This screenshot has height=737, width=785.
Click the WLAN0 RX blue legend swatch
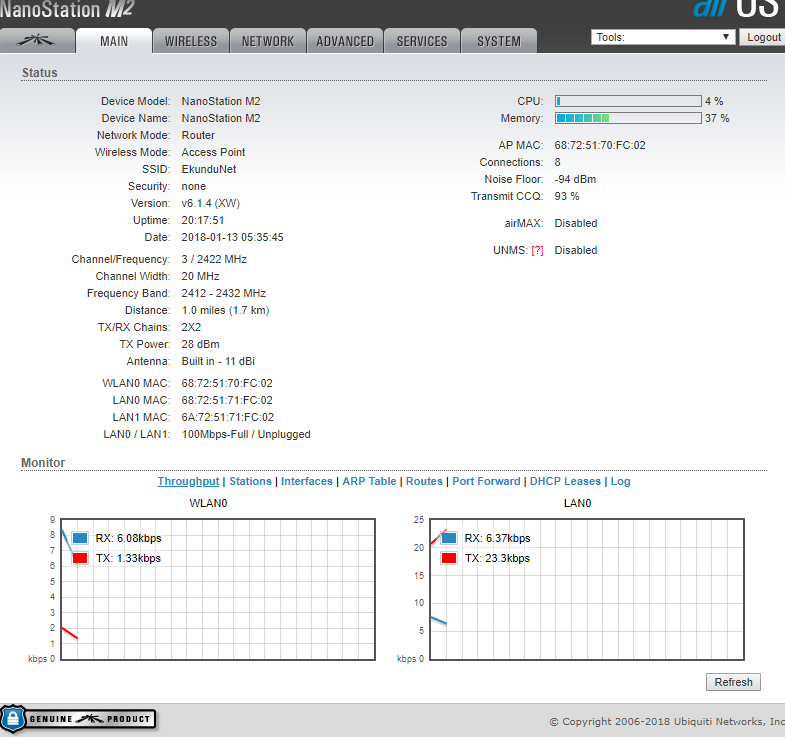click(x=80, y=538)
